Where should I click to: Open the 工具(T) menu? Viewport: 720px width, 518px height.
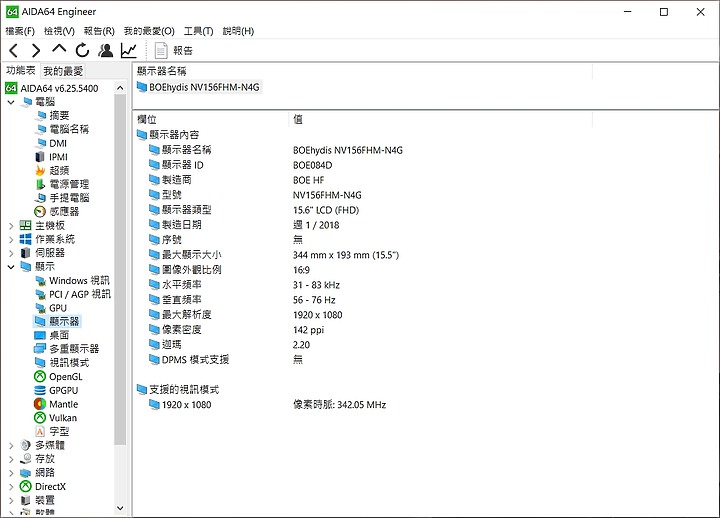tap(199, 31)
